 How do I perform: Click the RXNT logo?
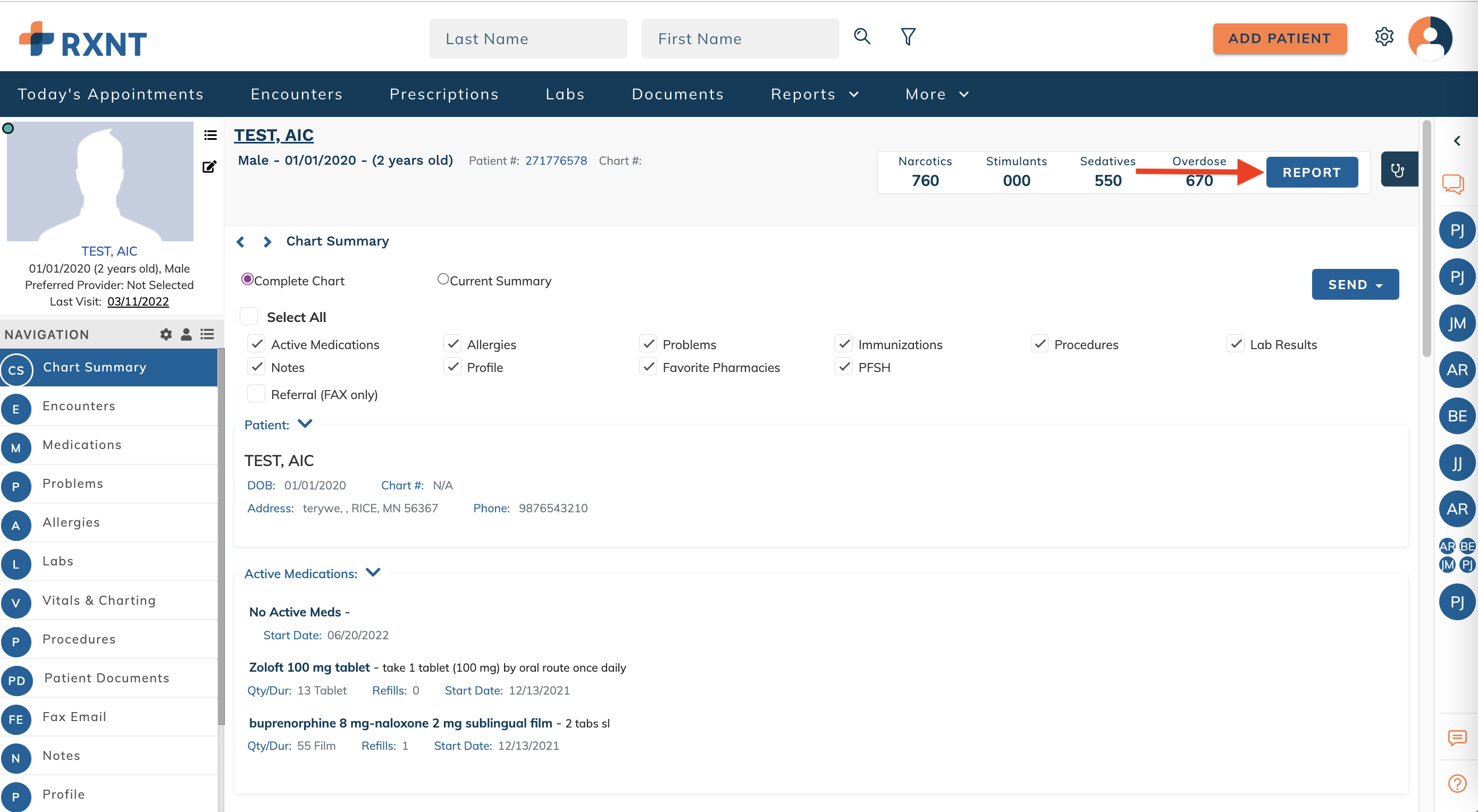point(82,39)
